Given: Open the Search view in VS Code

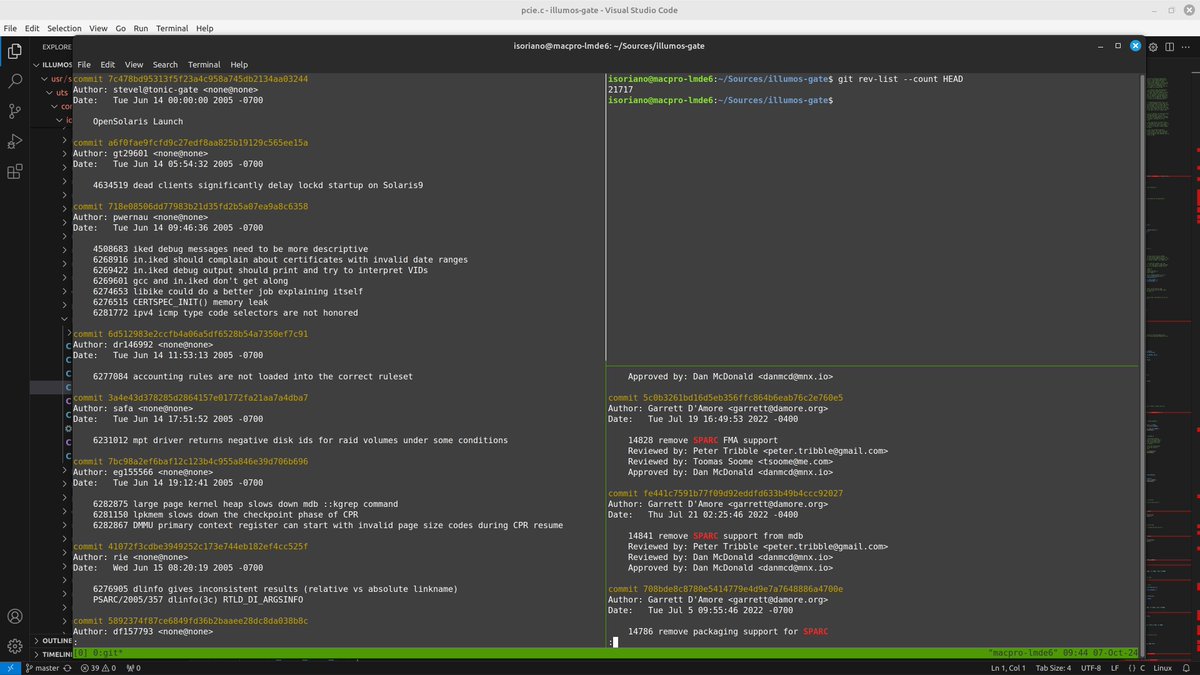Looking at the screenshot, I should point(15,81).
